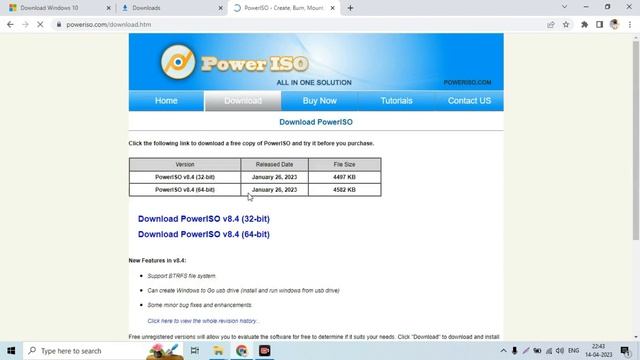The image size is (640, 360).
Task: Click the browser forward arrow
Action: 25,24
